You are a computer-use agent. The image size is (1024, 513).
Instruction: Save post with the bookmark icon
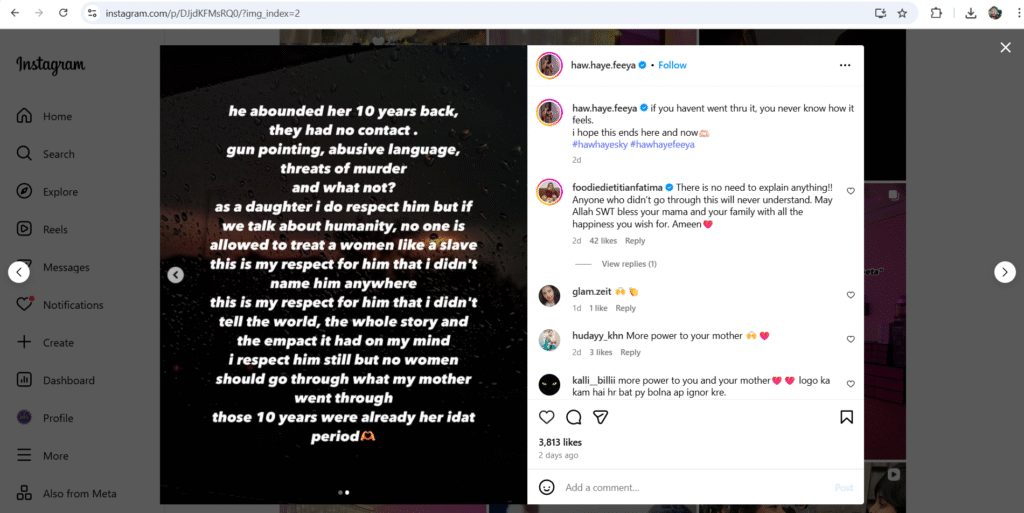(846, 417)
